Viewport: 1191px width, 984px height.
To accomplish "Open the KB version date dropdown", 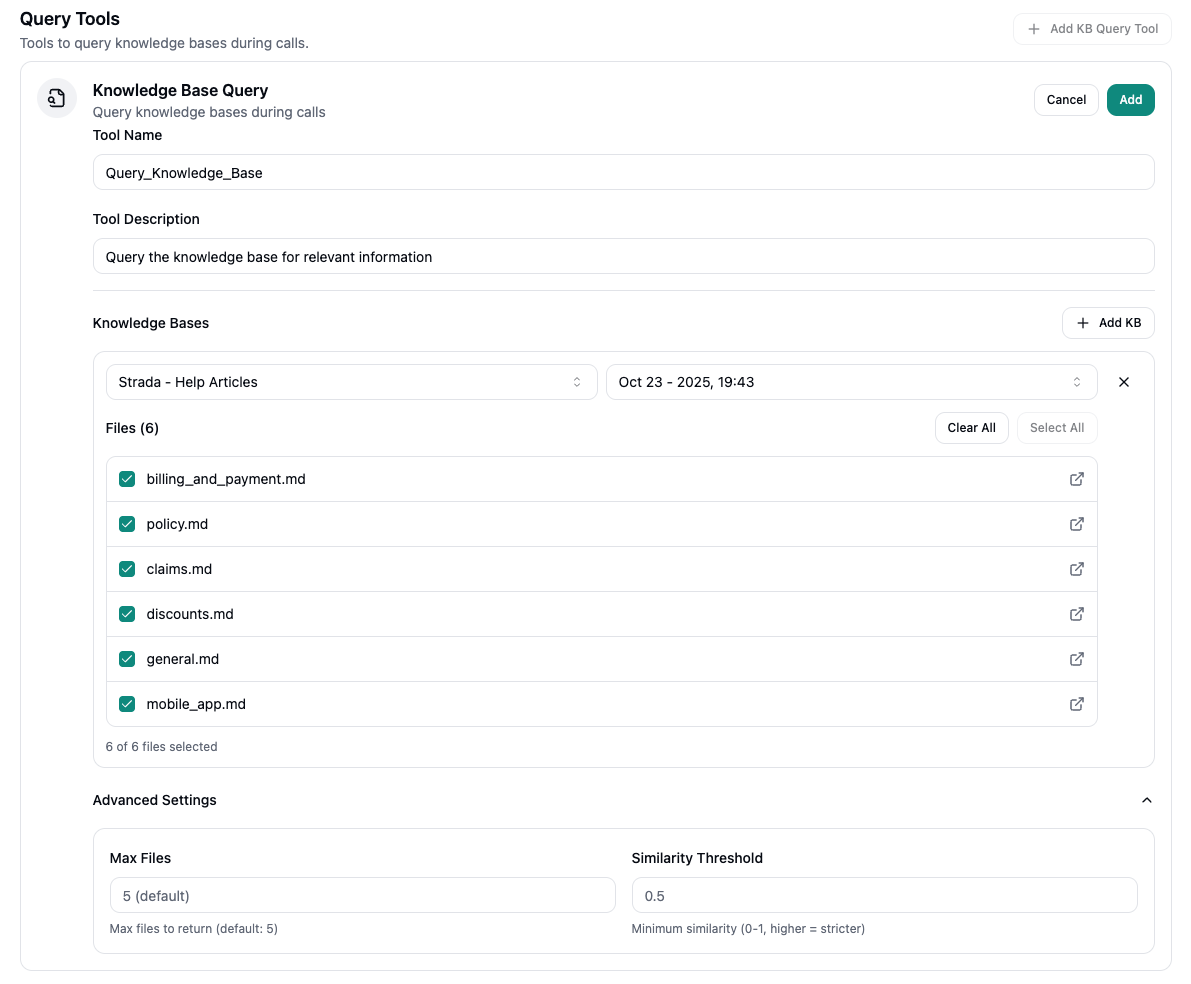I will 851,381.
